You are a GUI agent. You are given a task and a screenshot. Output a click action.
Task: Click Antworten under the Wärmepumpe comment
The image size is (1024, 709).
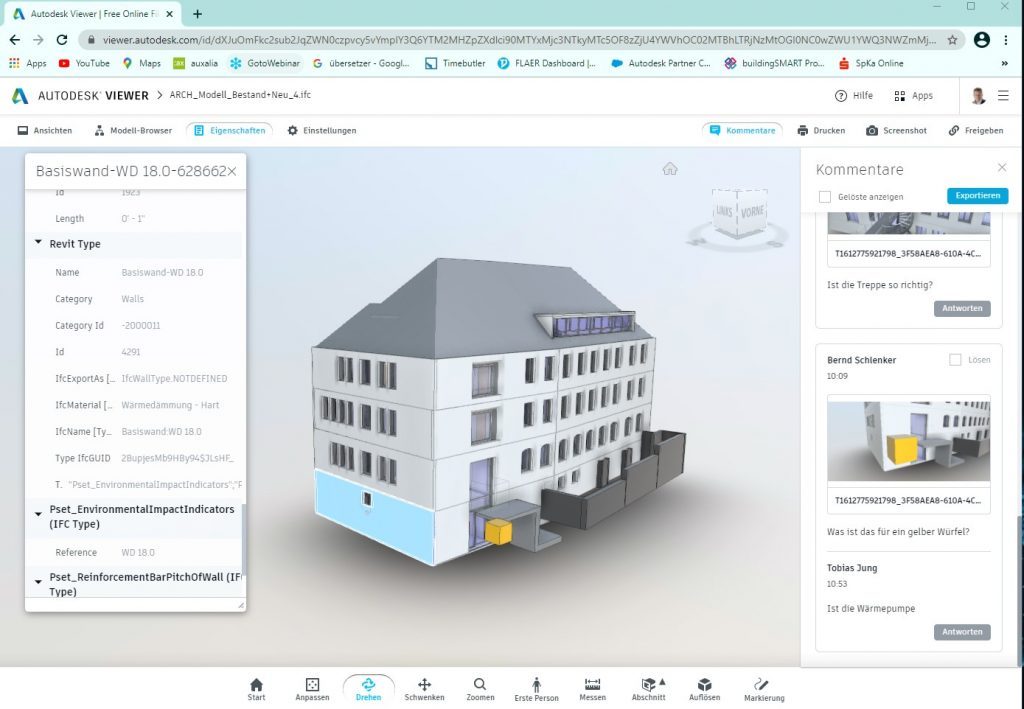click(962, 632)
